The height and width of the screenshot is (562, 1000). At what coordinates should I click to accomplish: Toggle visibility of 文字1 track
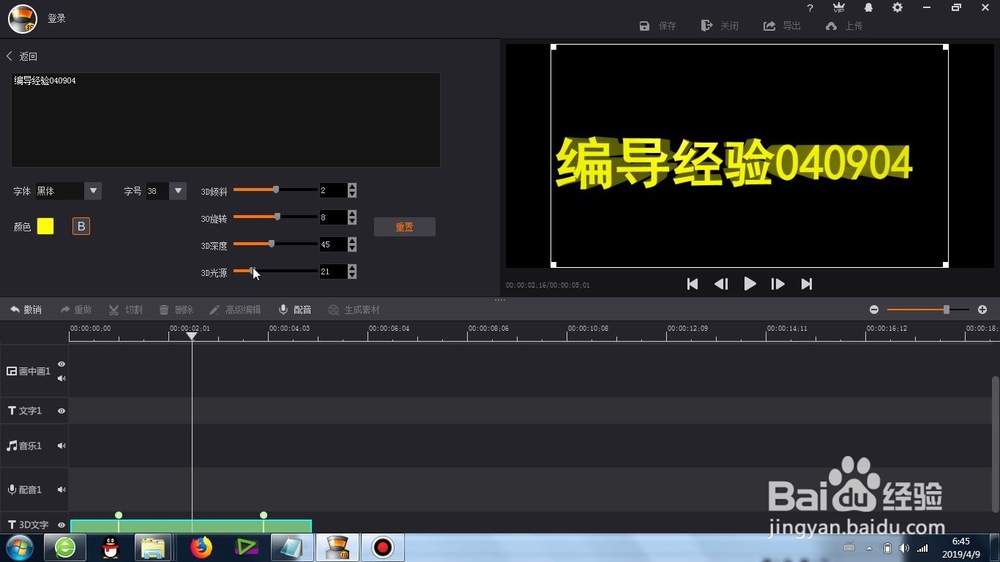[61, 411]
